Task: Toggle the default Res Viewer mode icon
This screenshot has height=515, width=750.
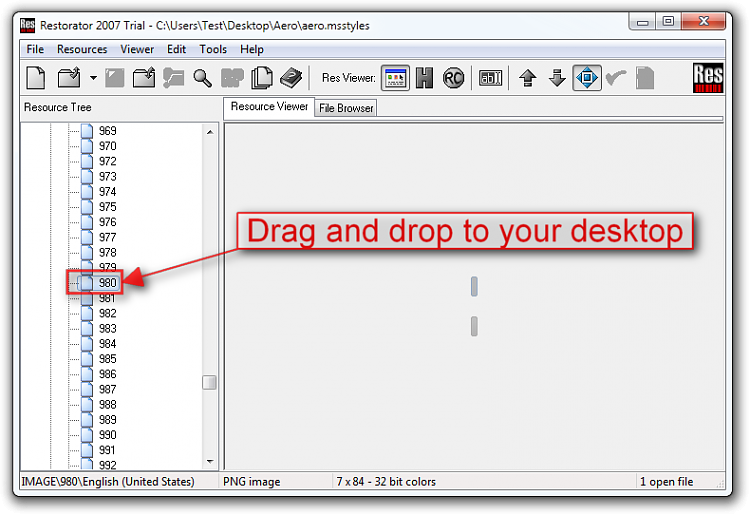Action: pyautogui.click(x=395, y=78)
